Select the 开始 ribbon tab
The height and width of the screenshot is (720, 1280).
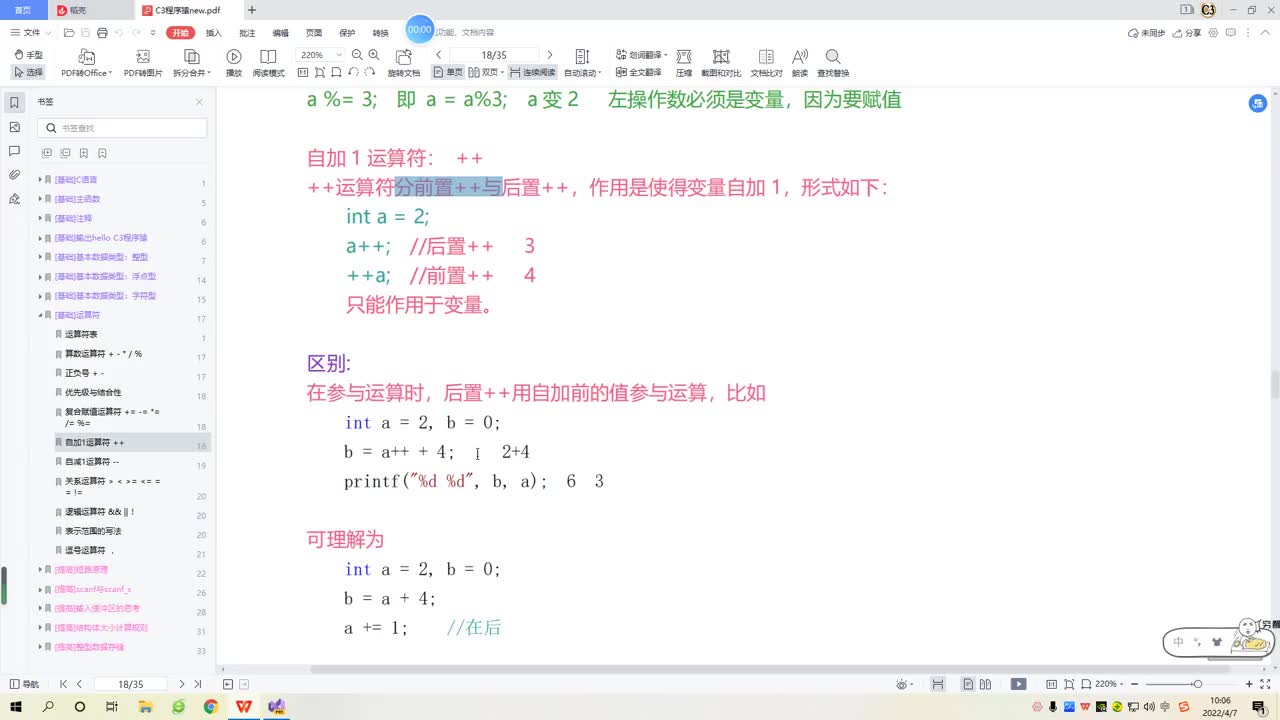[180, 32]
